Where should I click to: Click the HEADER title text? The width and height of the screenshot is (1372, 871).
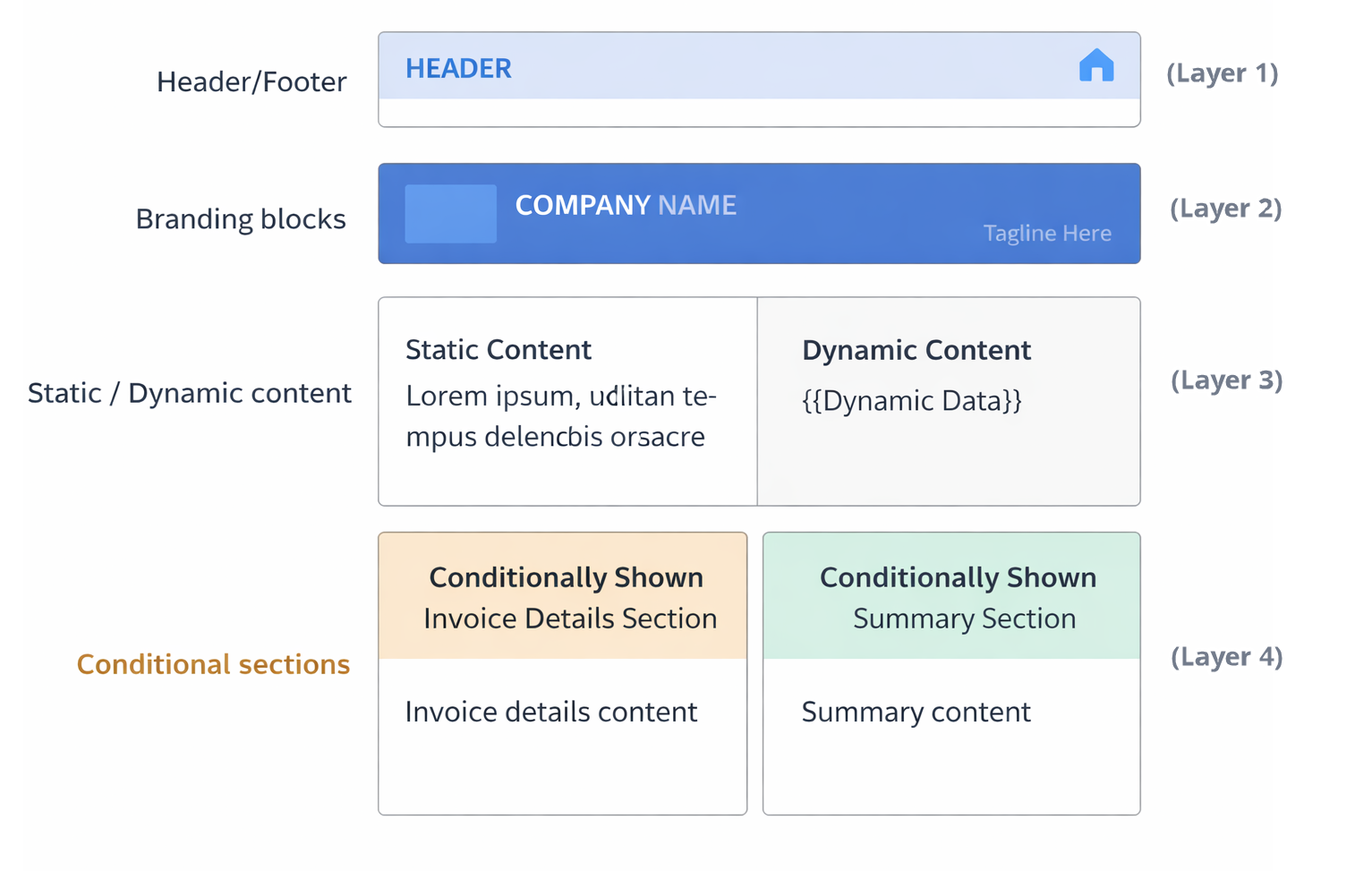click(x=458, y=68)
